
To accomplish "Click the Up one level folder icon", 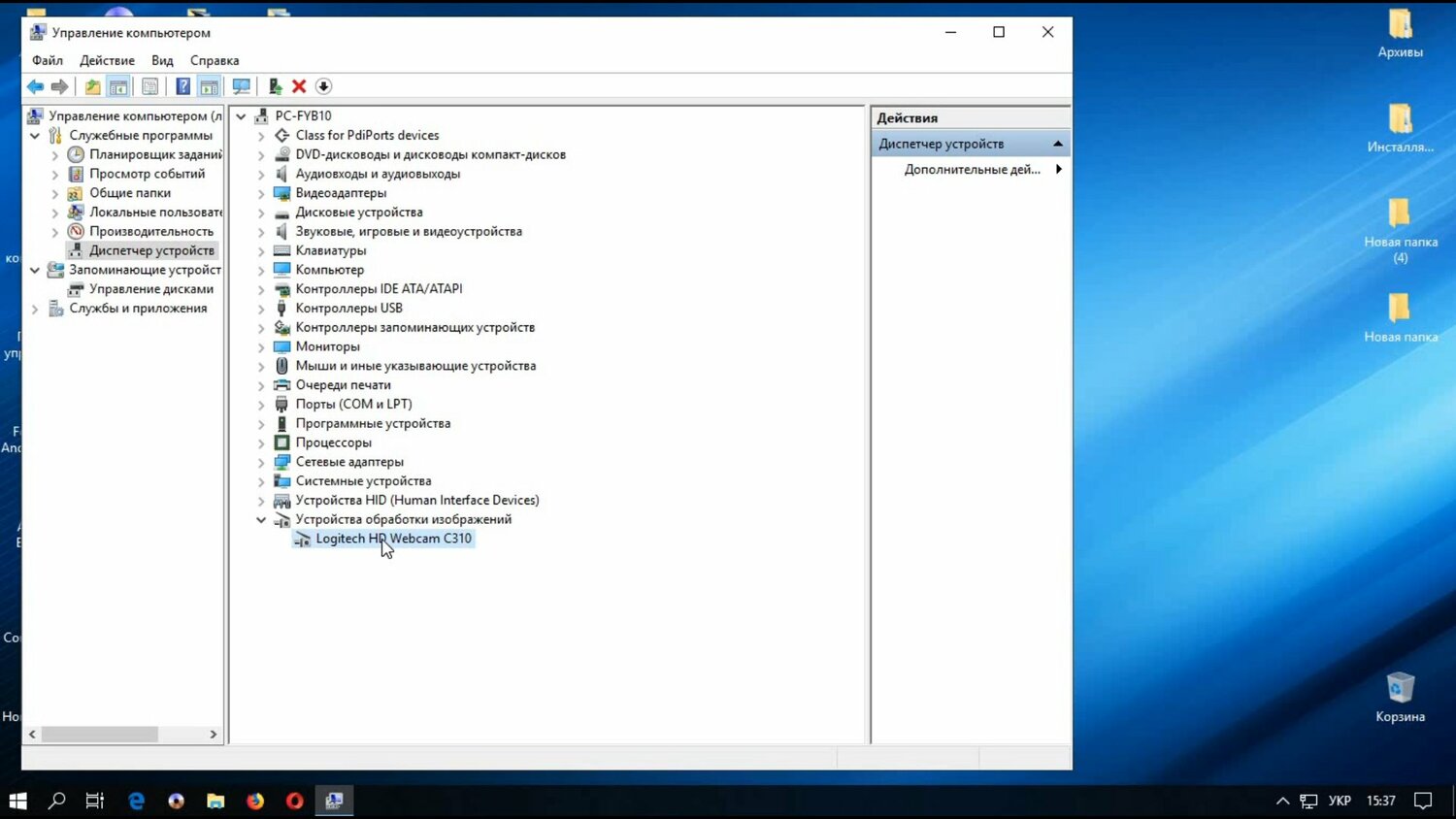I will click(x=92, y=86).
